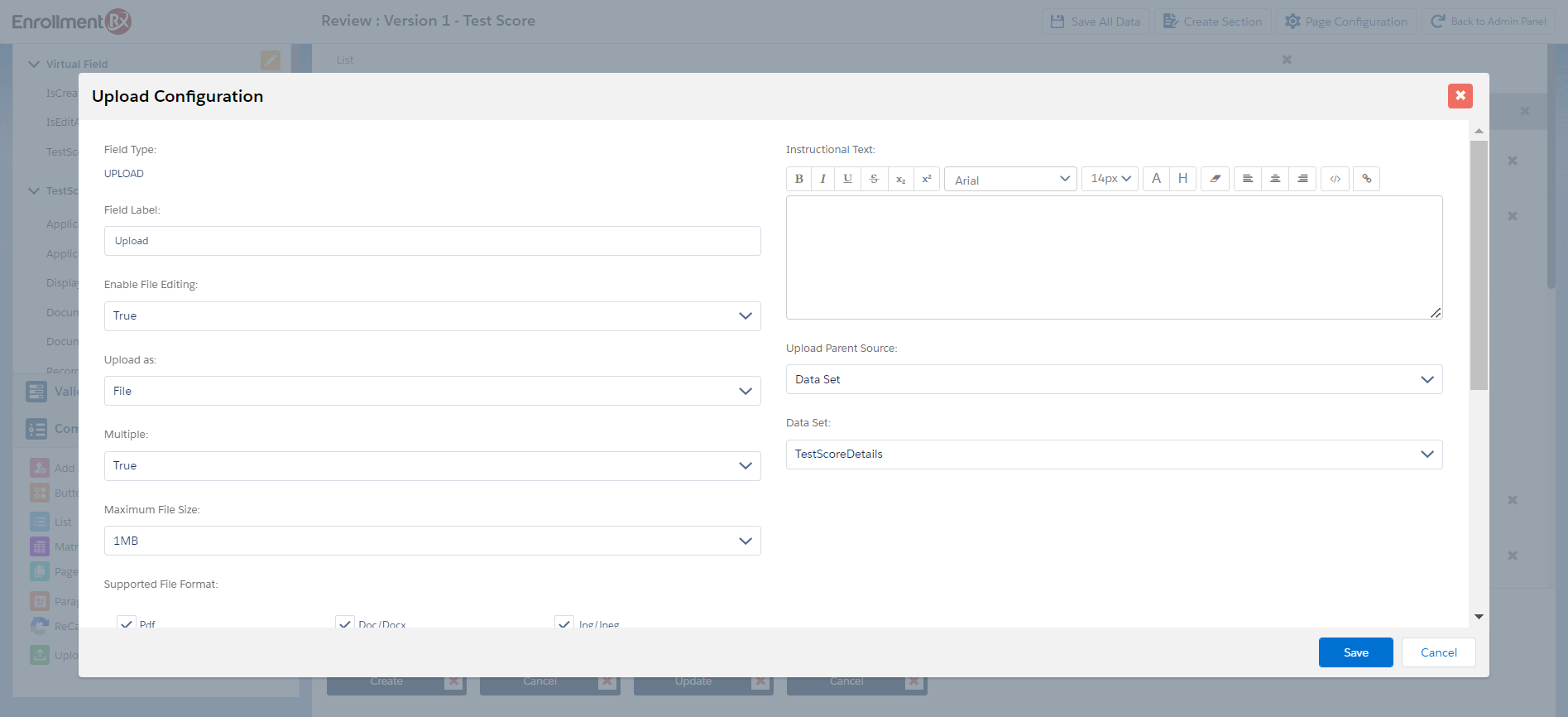Screen dimensions: 1568x717
Task: Toggle bold formatting in Instructional Text toolbar
Action: click(798, 179)
